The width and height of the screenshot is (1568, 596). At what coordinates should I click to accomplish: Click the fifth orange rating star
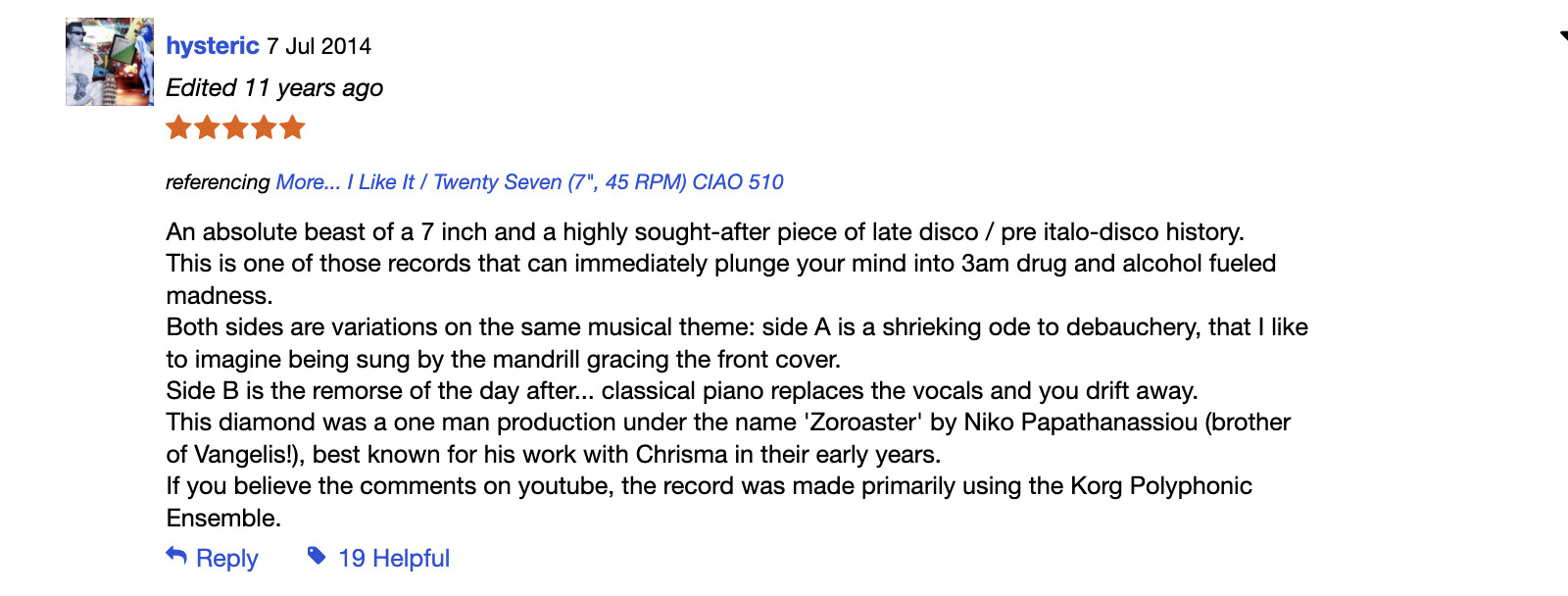[x=292, y=127]
